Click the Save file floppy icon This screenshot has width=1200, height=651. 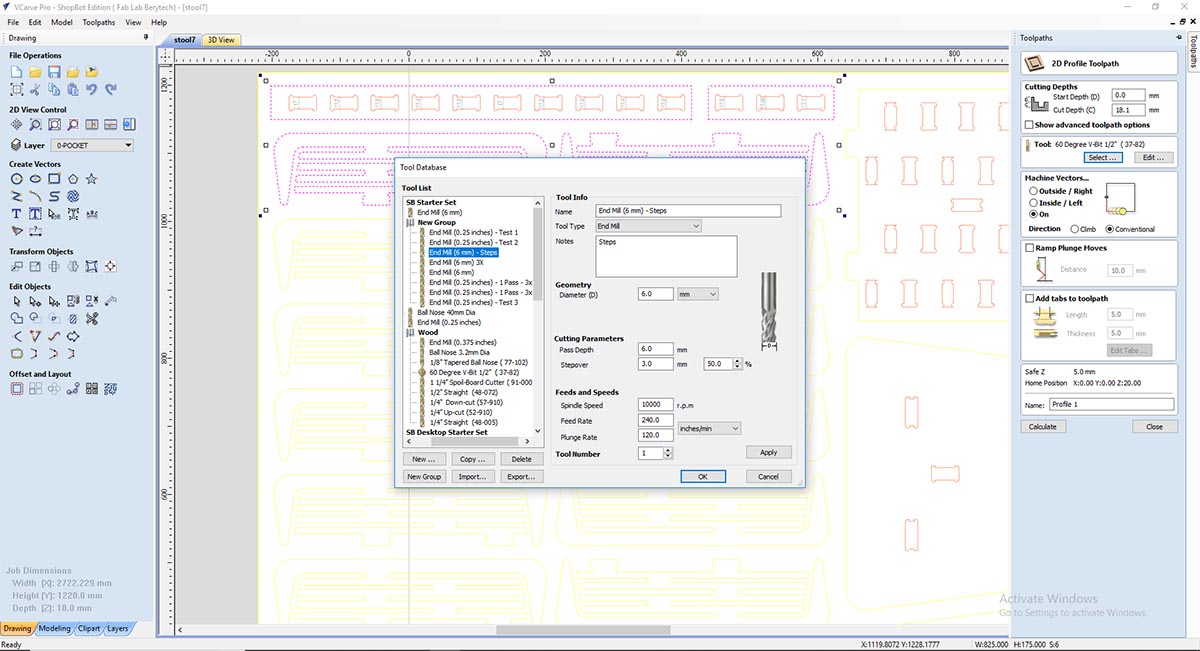click(x=54, y=72)
